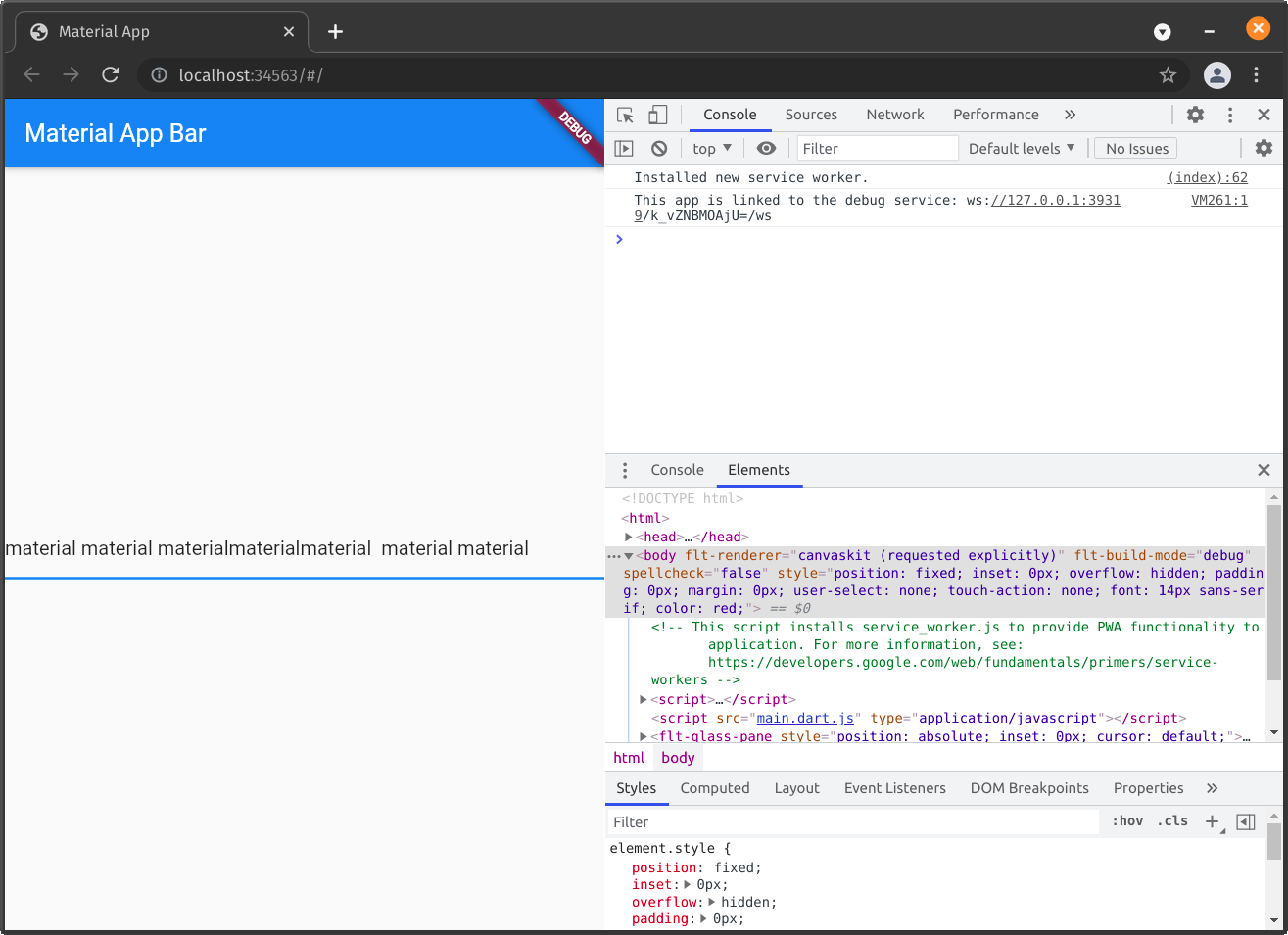This screenshot has height=935, width=1288.
Task: Switch to the Network tab
Action: [x=894, y=114]
